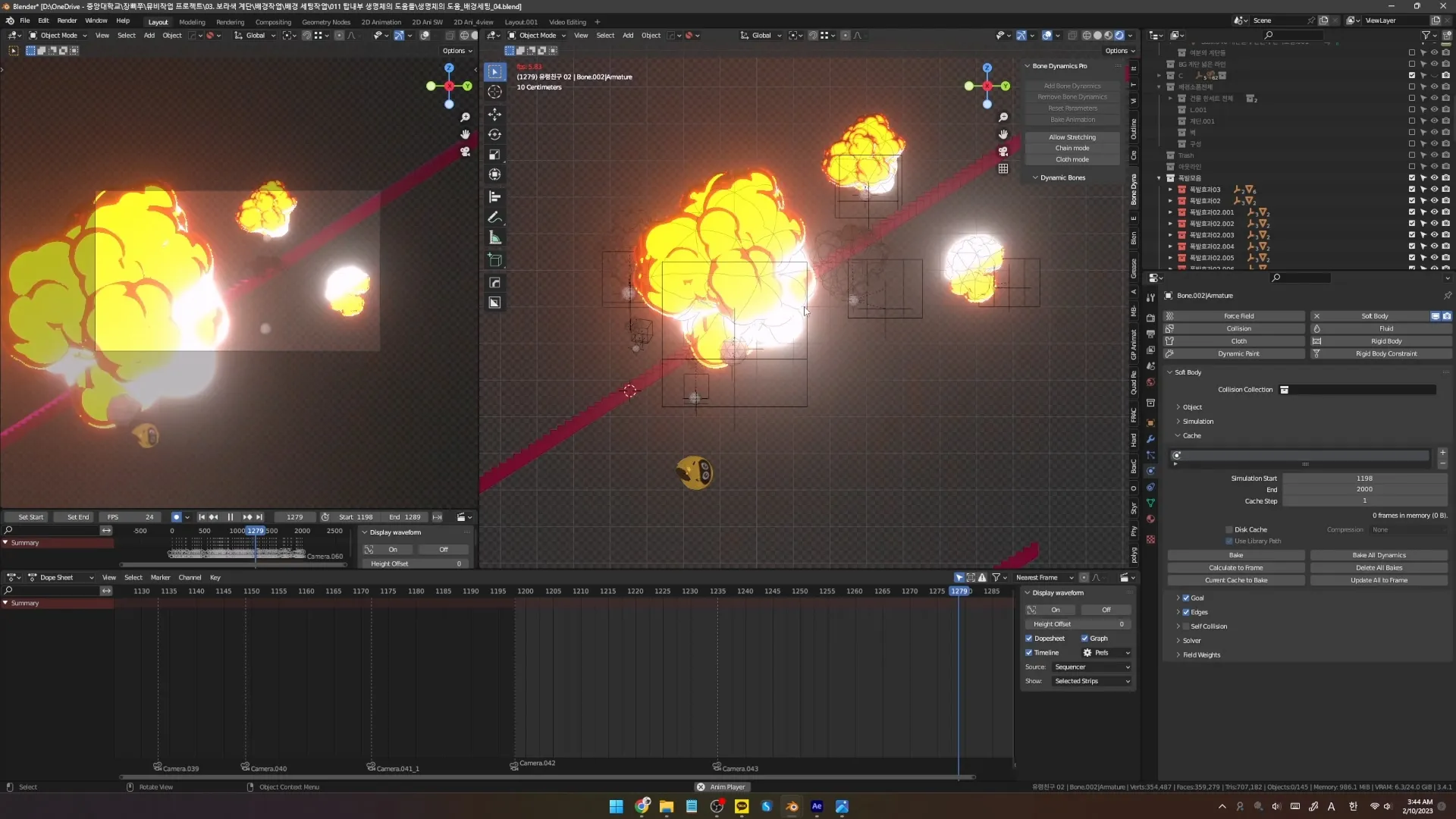
Task: Uncheck the Goal checkbox
Action: [1186, 598]
